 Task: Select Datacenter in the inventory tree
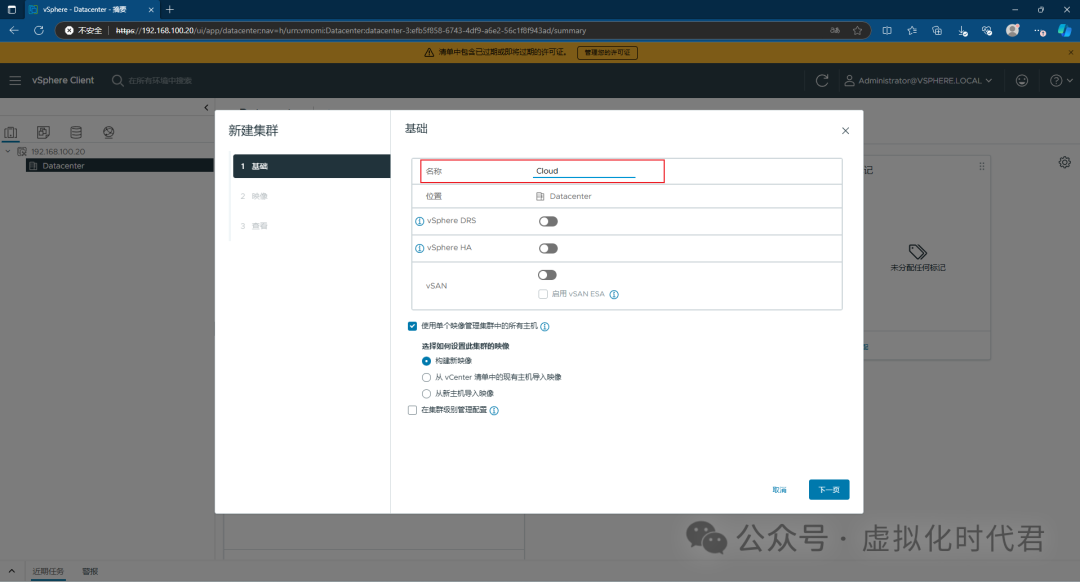tap(63, 166)
